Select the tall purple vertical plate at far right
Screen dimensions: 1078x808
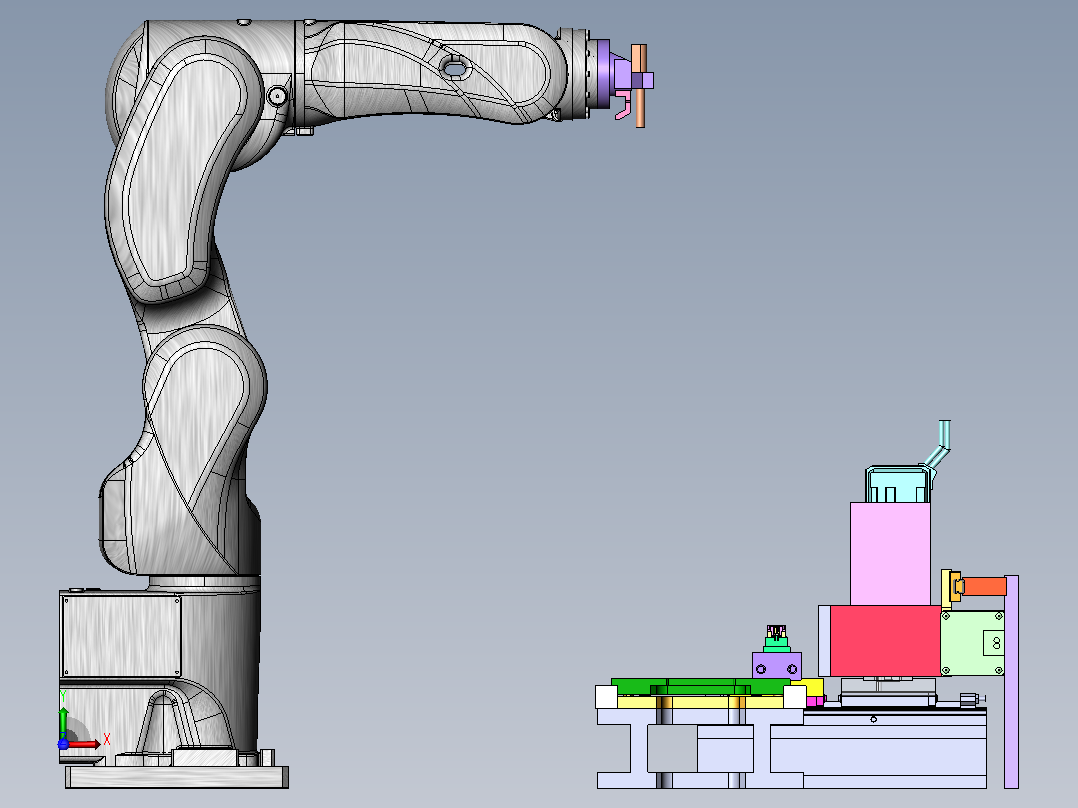coord(1011,682)
